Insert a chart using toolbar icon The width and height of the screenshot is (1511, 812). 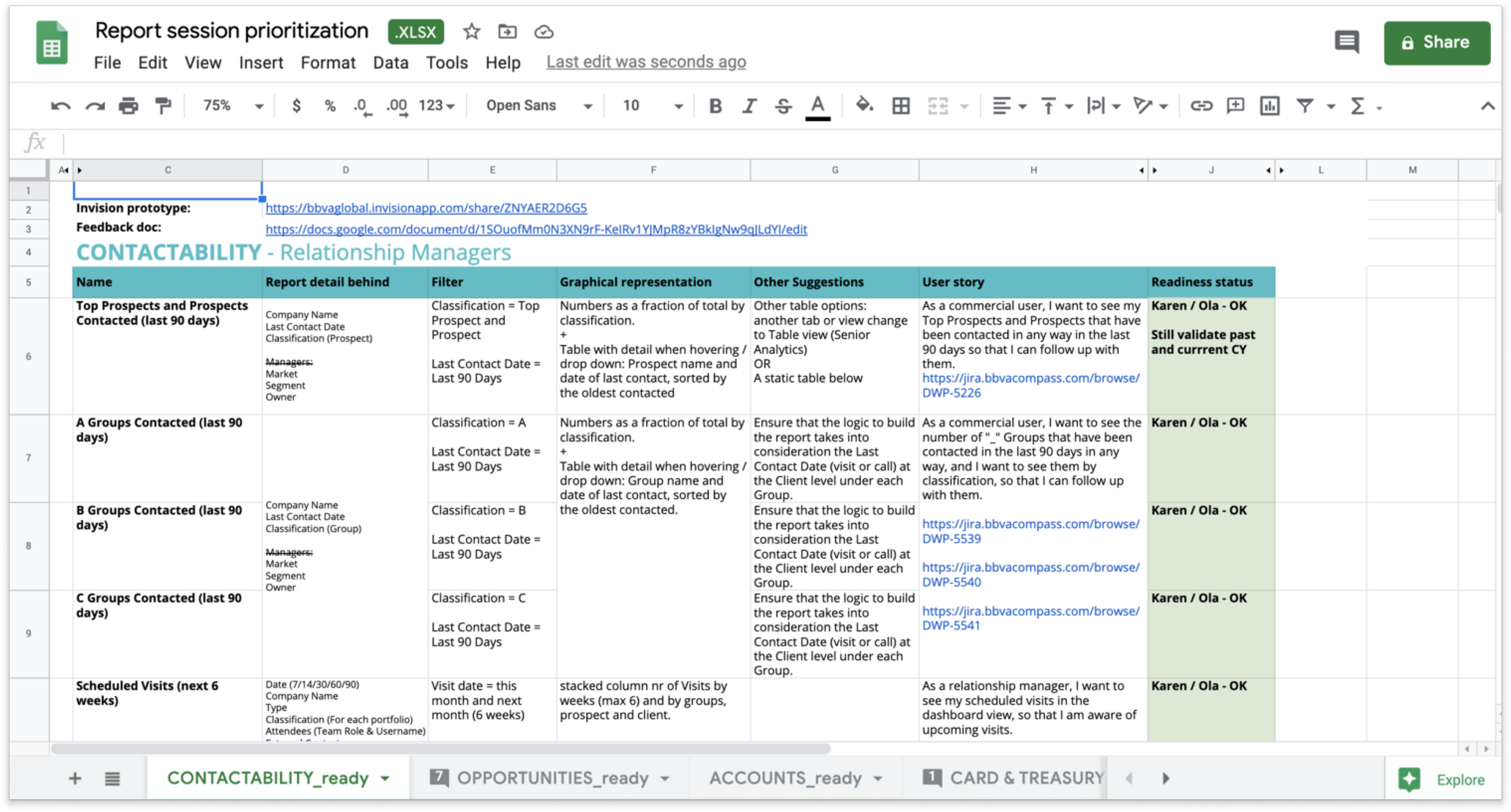pos(1269,106)
